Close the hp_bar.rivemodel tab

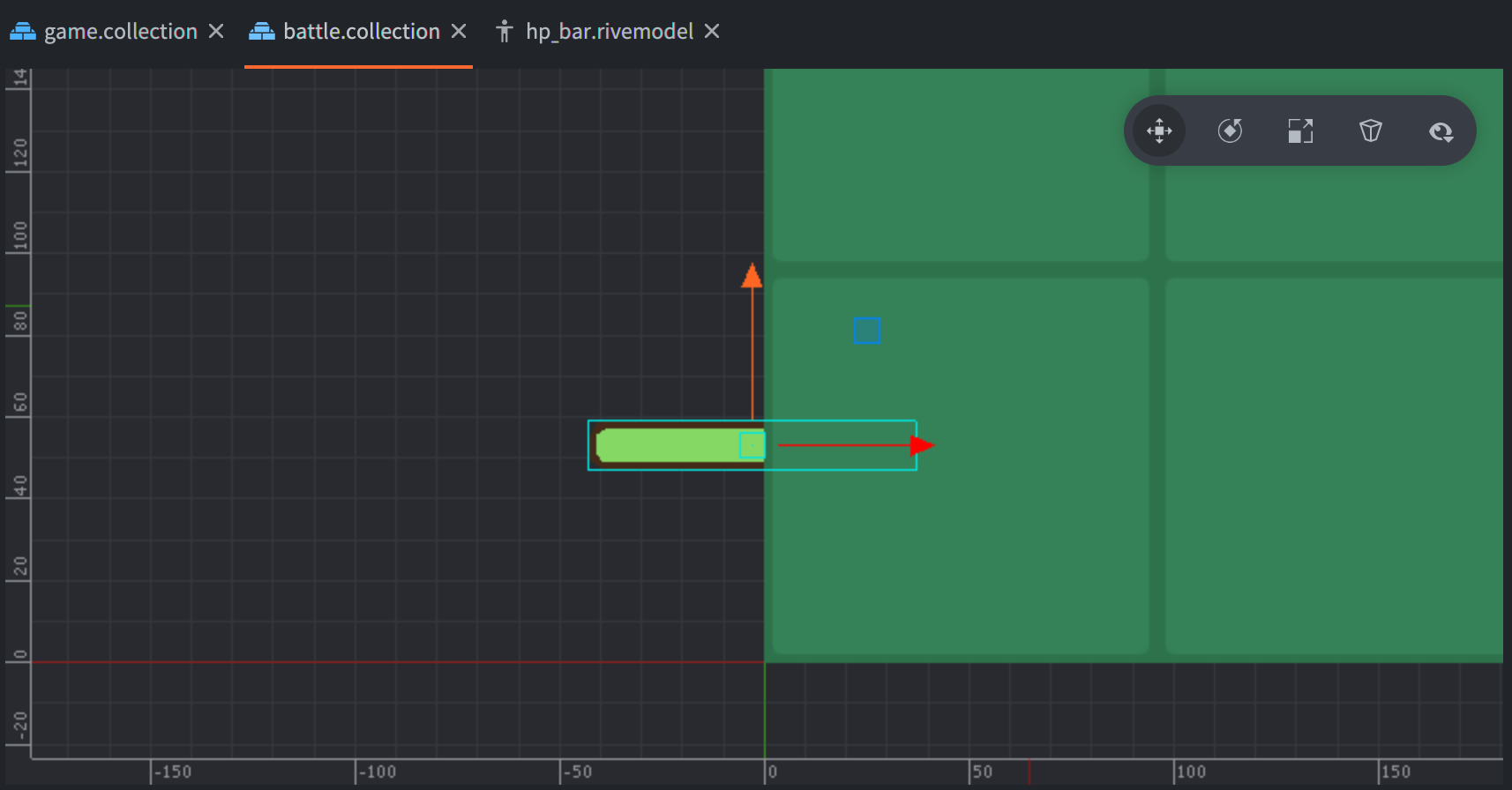712,32
